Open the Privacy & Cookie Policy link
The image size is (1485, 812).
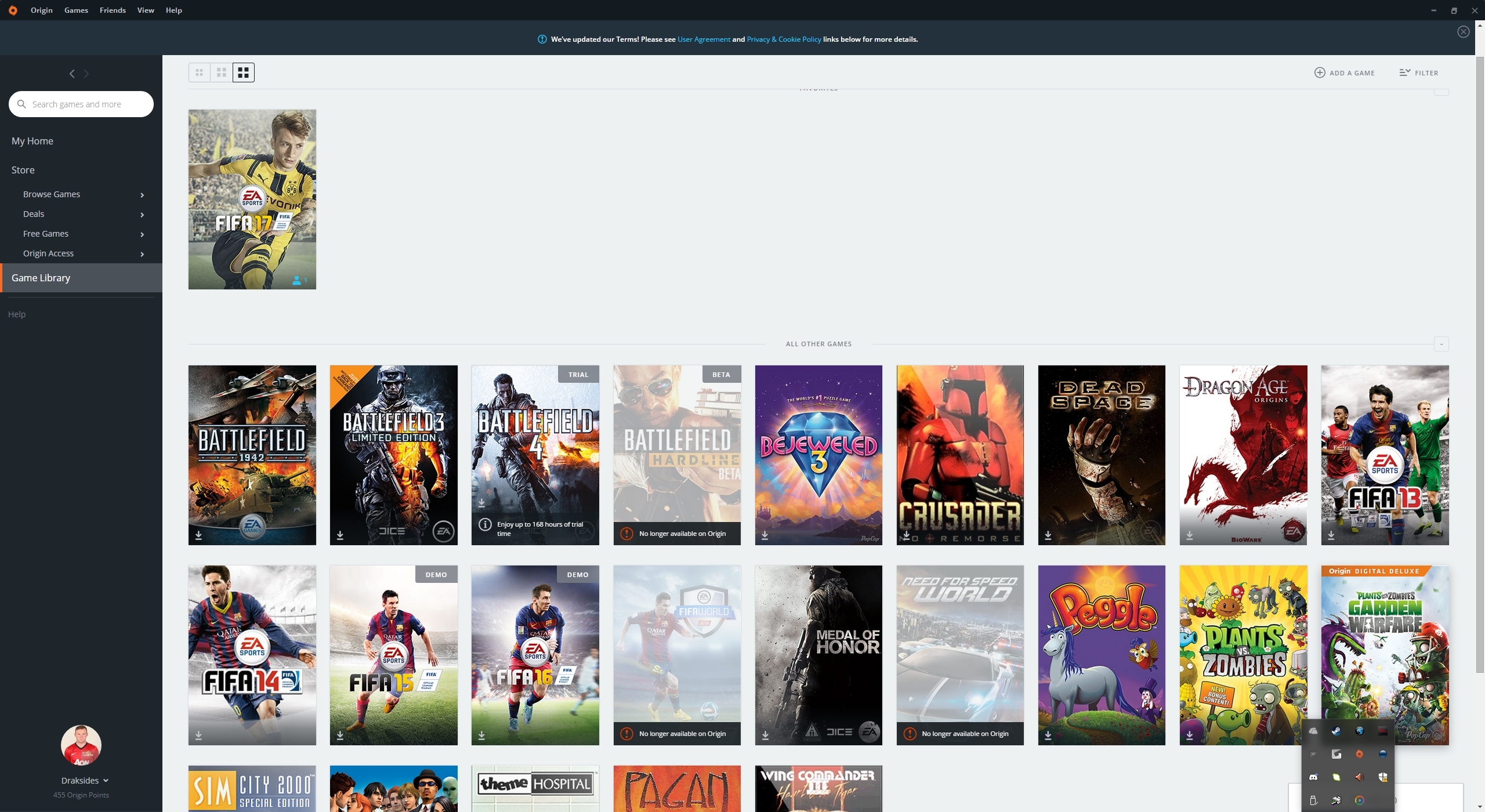(x=784, y=39)
